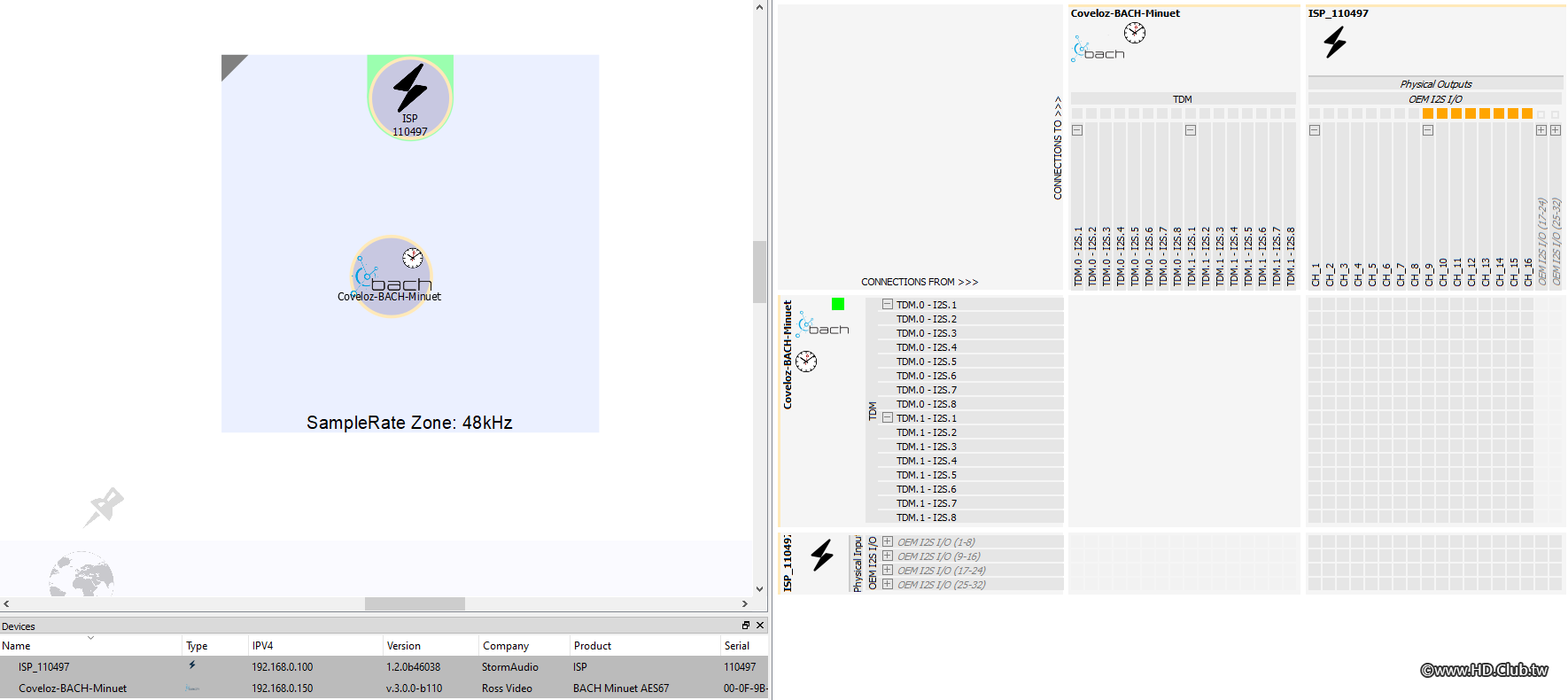Click the orange indicator above CH_12
The height and width of the screenshot is (700, 1568).
tap(1471, 113)
